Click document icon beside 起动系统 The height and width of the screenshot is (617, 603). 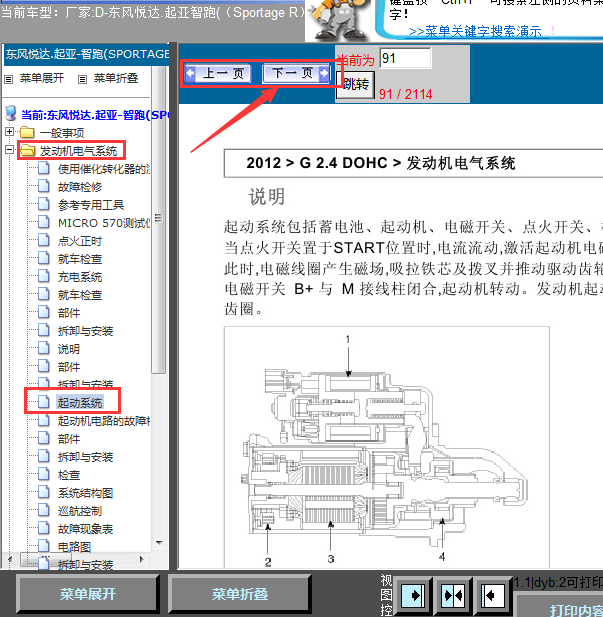[44, 402]
